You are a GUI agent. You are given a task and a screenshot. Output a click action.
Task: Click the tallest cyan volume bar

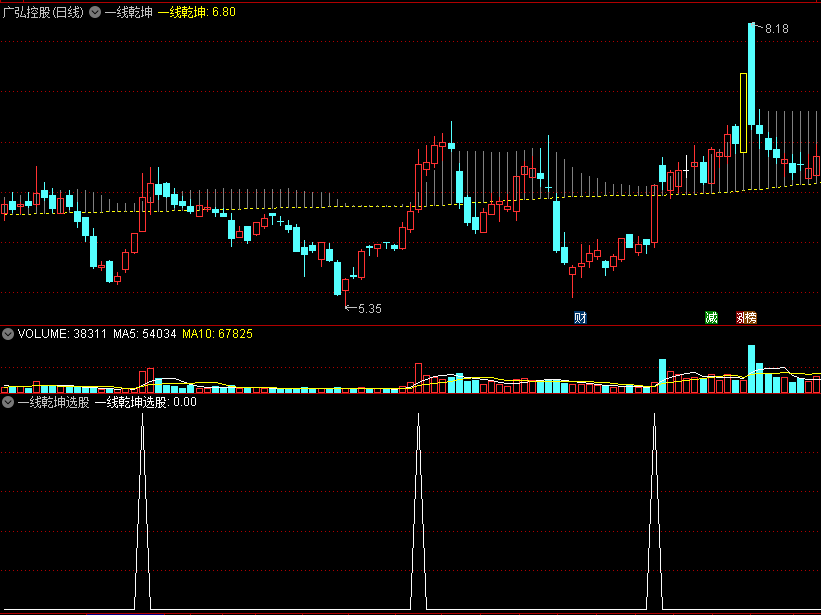coord(752,369)
